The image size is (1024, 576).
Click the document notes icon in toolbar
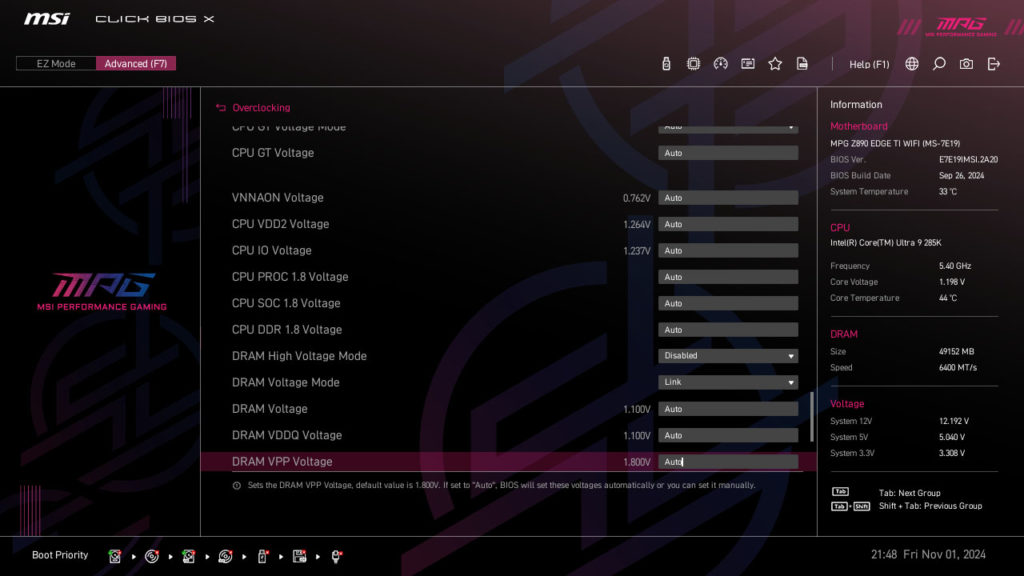click(802, 63)
